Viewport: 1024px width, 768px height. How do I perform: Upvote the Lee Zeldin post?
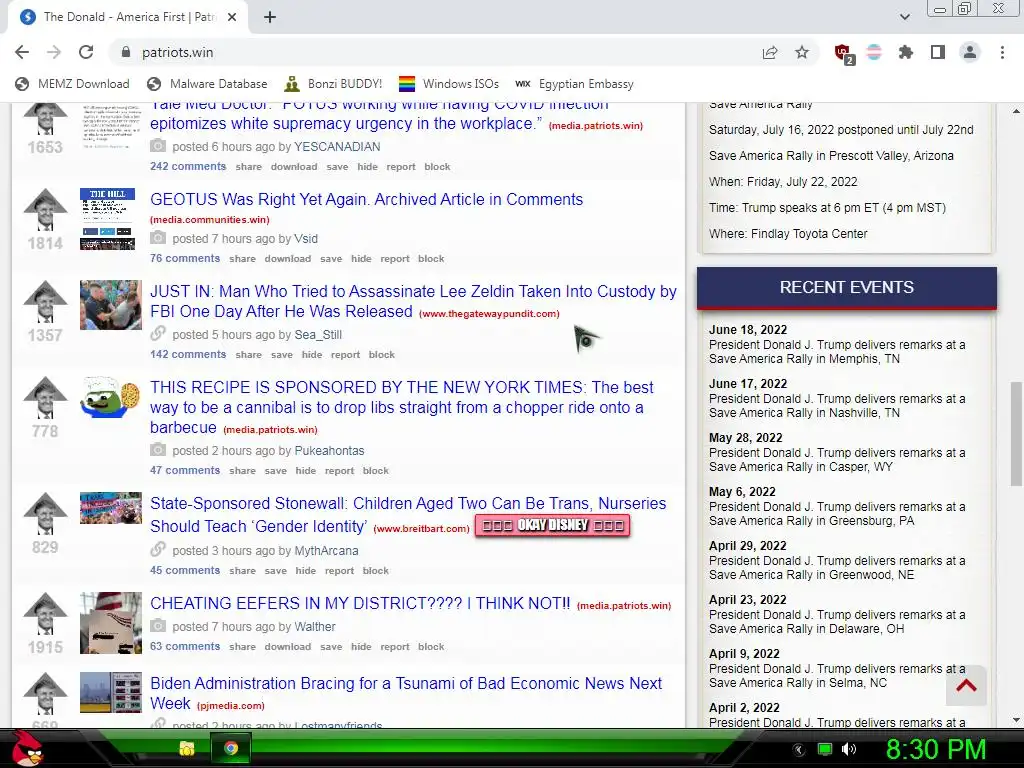(x=45, y=301)
